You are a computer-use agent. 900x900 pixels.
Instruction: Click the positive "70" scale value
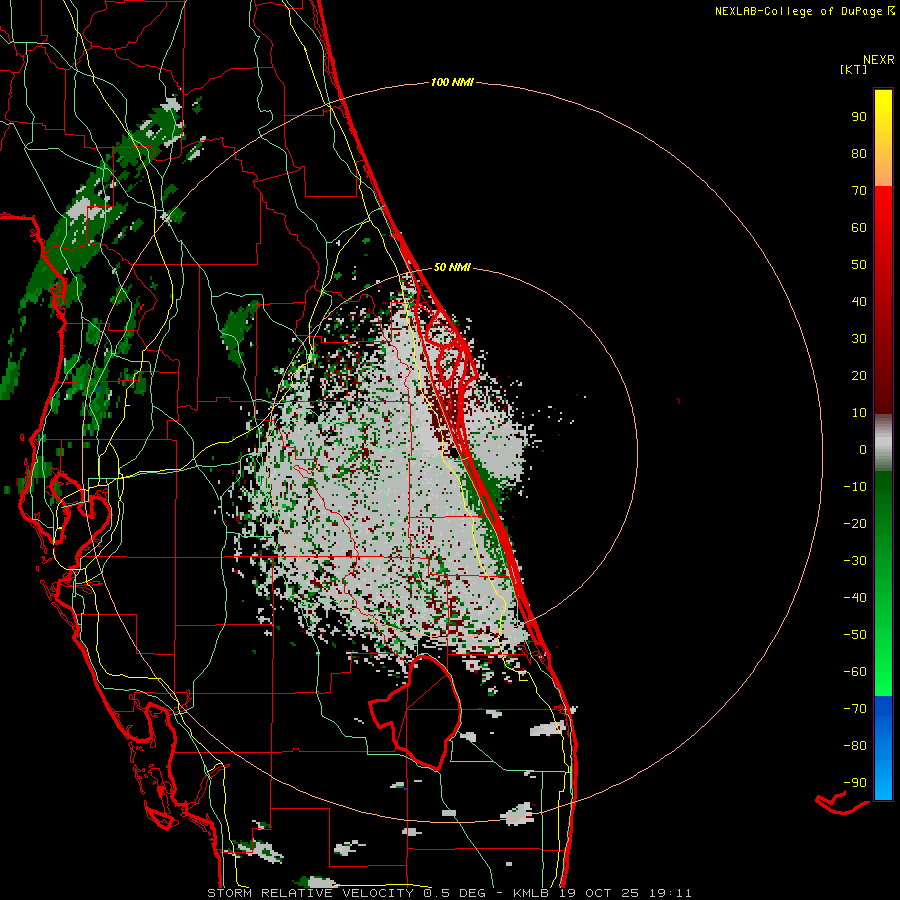point(859,191)
